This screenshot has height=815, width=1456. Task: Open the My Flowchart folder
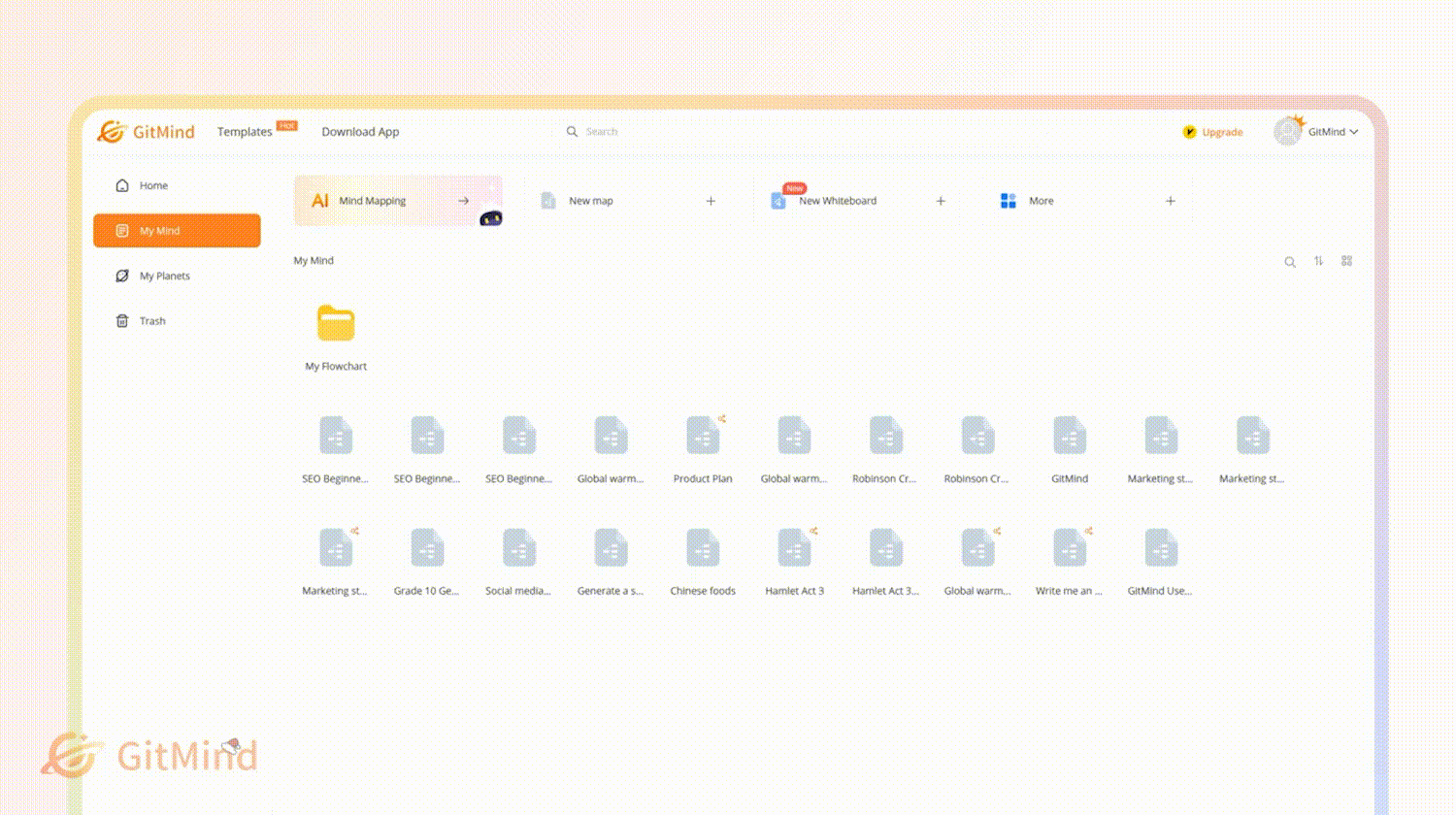coord(336,323)
